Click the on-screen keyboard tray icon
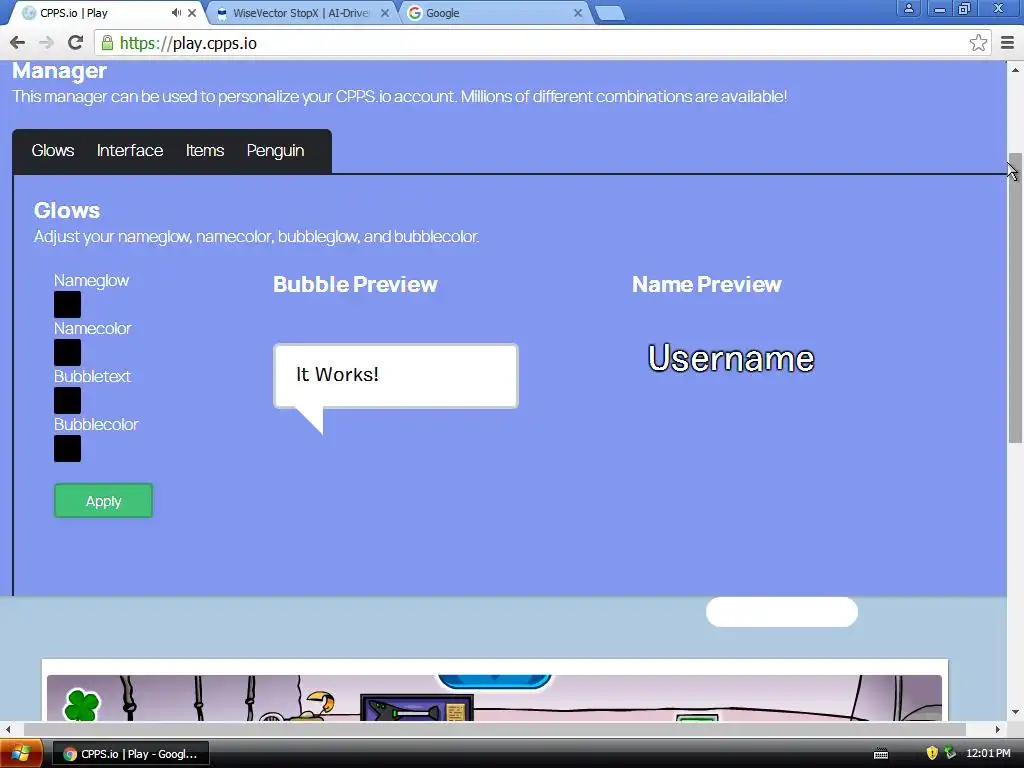Screen dimensions: 1024x768 pyautogui.click(x=881, y=754)
